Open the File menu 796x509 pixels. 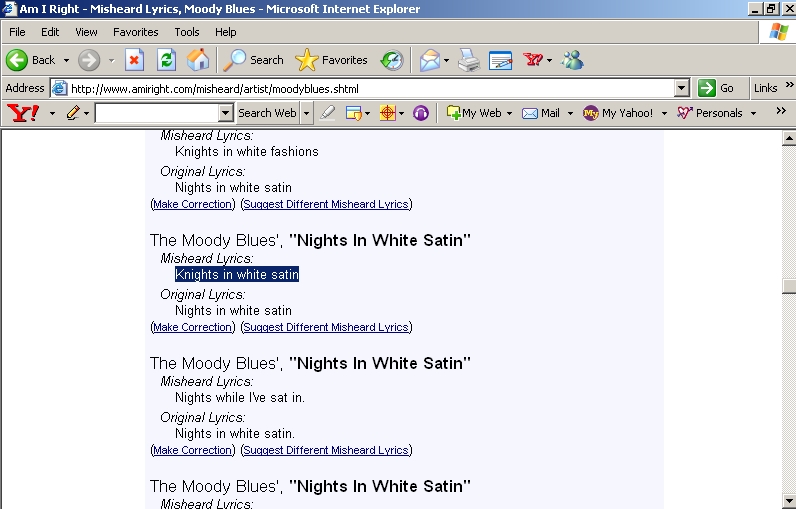click(x=17, y=32)
